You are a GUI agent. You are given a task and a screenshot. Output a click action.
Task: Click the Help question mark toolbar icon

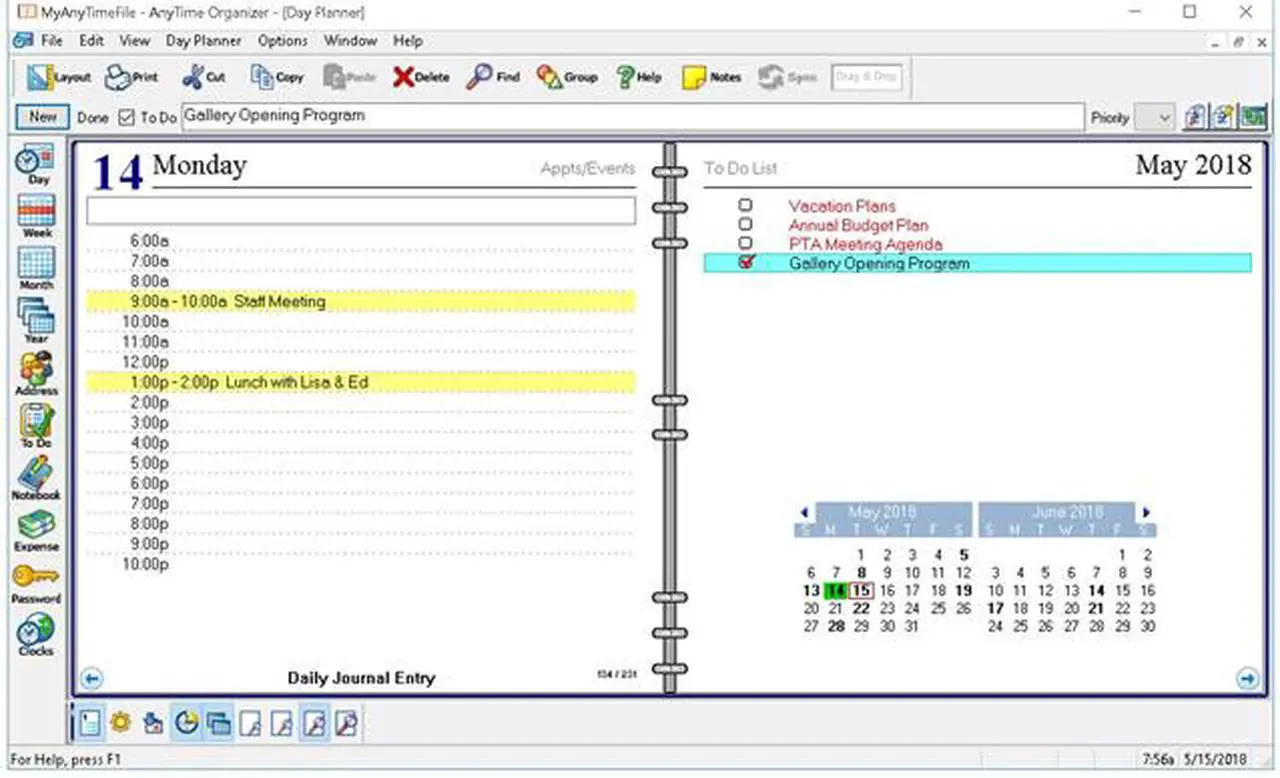[x=639, y=77]
